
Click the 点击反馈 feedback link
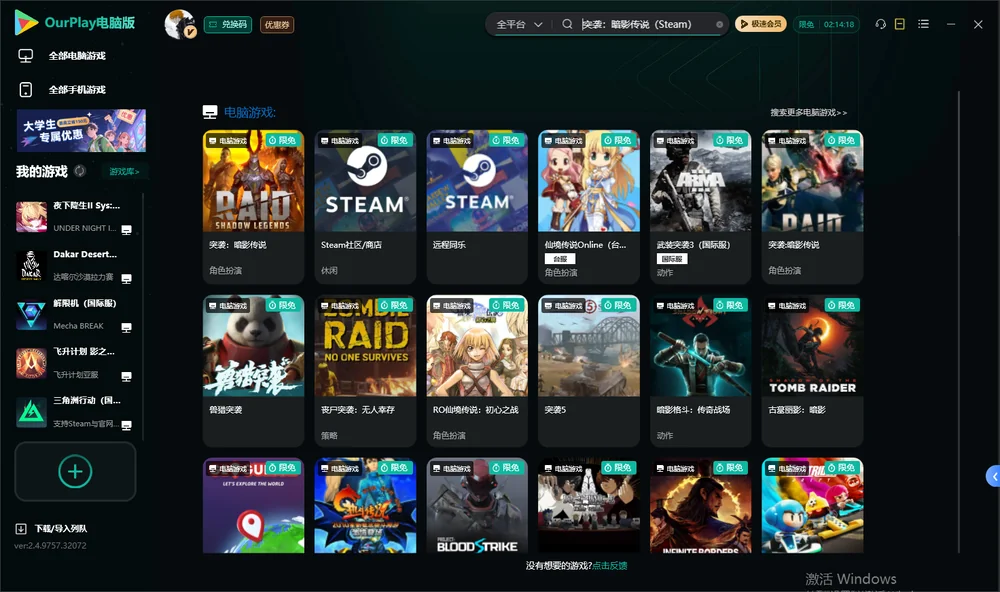tap(610, 565)
